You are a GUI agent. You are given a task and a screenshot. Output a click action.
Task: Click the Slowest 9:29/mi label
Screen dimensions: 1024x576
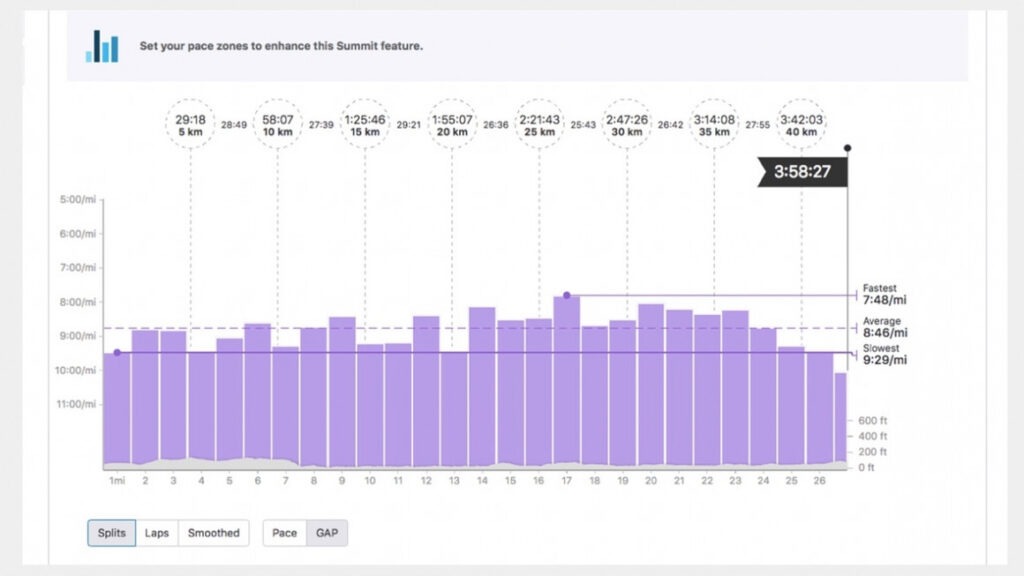click(x=884, y=353)
